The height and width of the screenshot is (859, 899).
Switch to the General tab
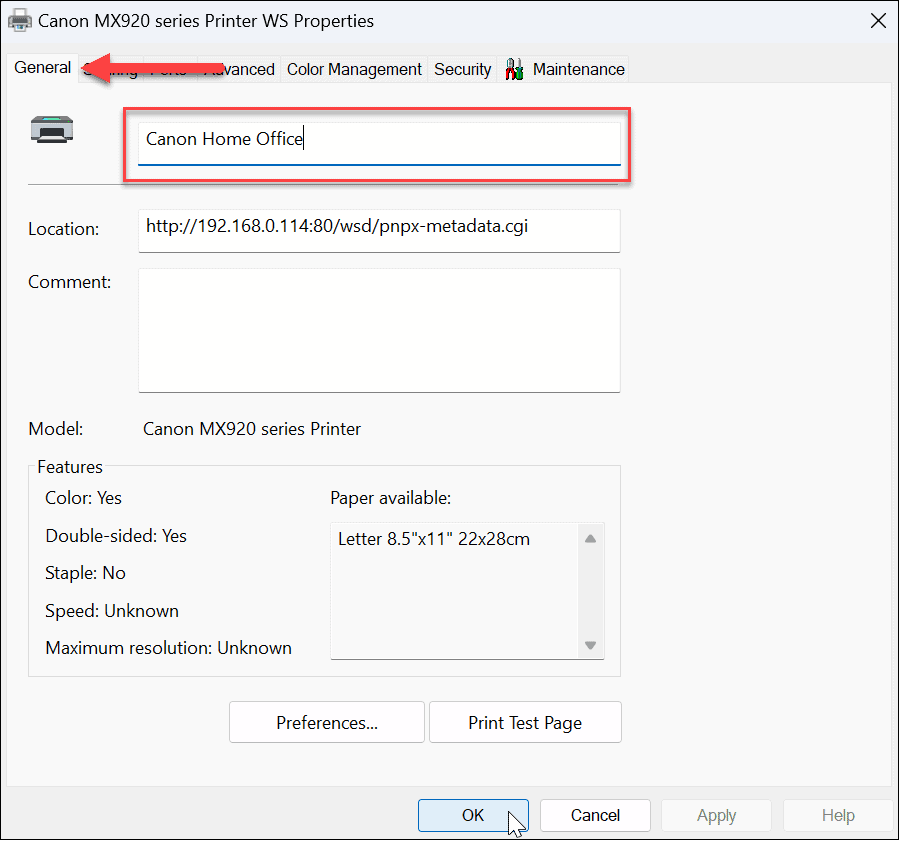(42, 68)
